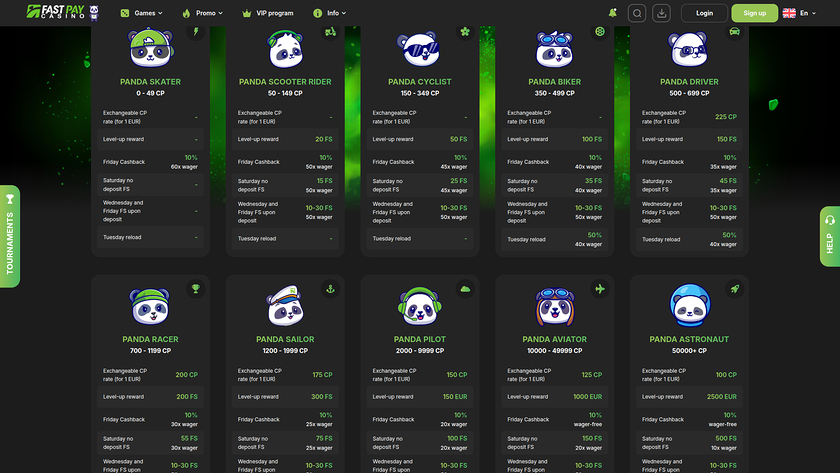Click the car icon on Panda Driver card
The width and height of the screenshot is (840, 473).
click(x=734, y=32)
